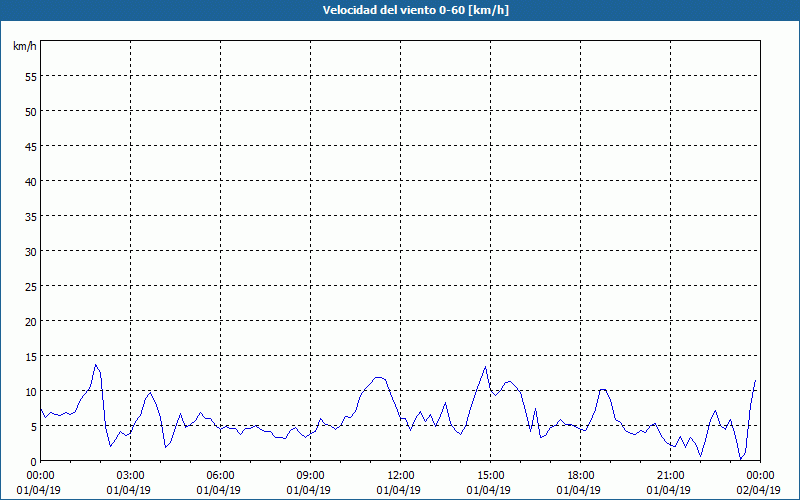Select the 40 y-axis label
The image size is (800, 500).
tap(31, 182)
